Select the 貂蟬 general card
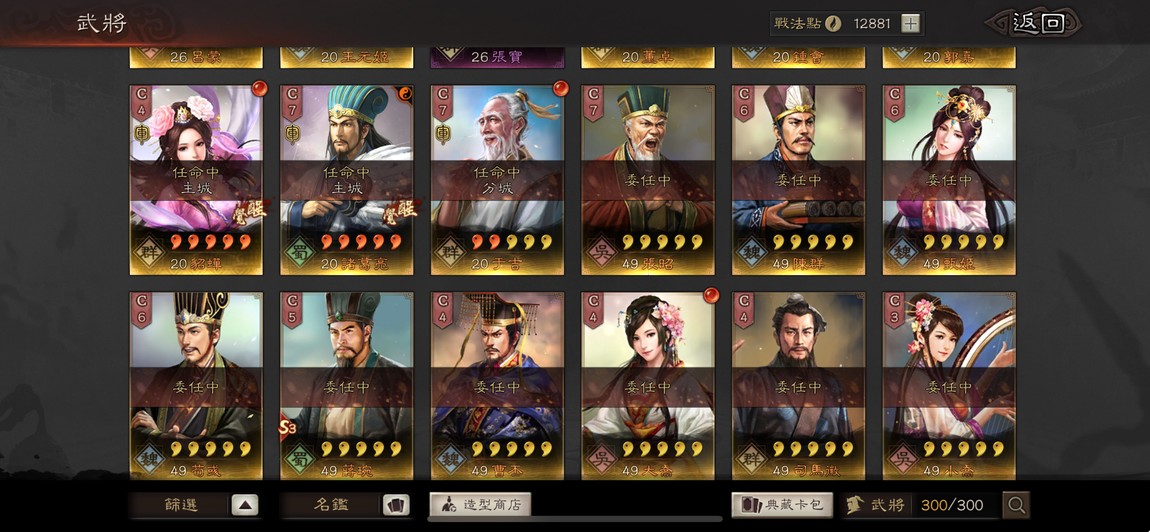 [196, 180]
